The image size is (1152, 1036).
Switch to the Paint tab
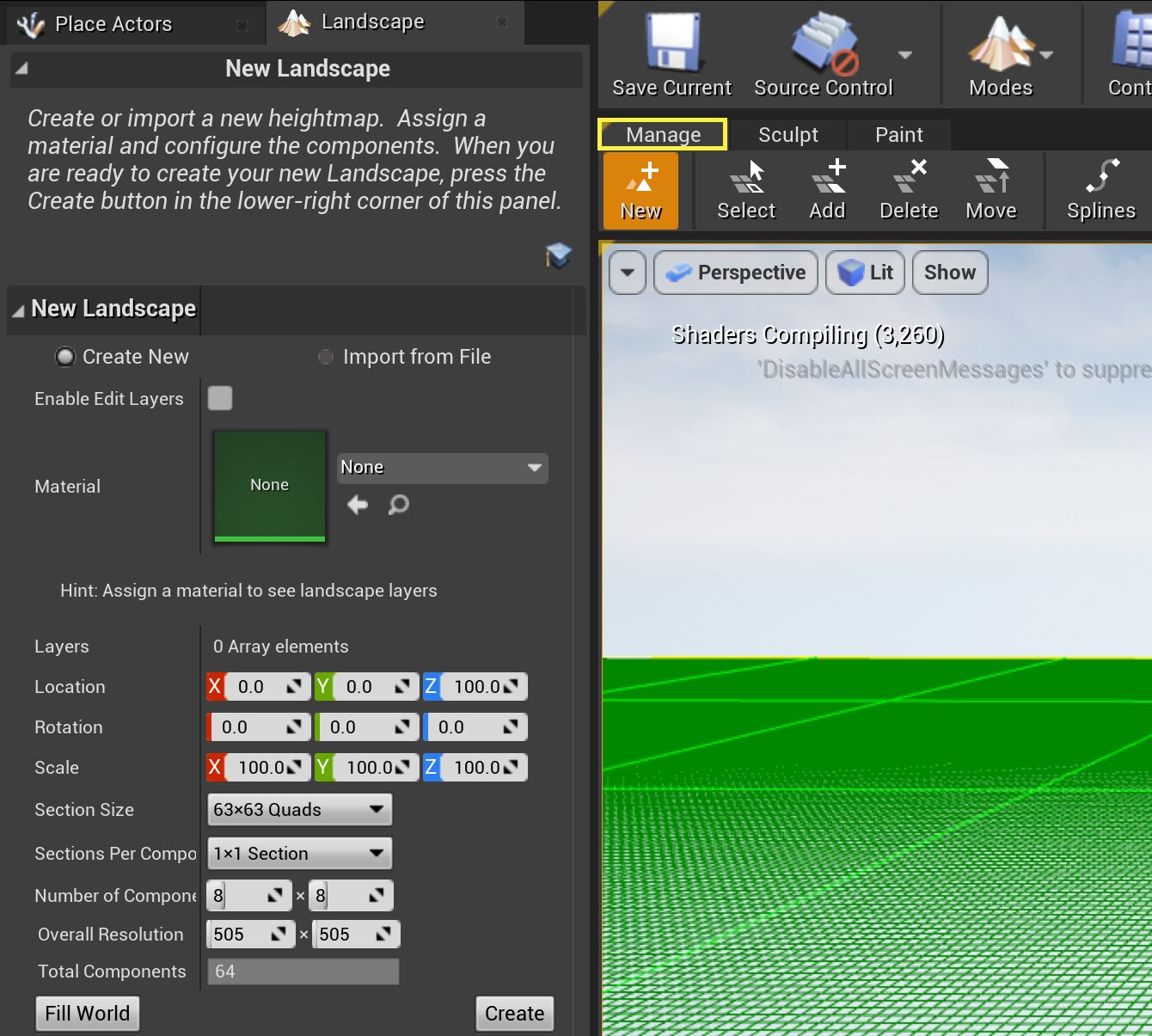click(x=898, y=135)
